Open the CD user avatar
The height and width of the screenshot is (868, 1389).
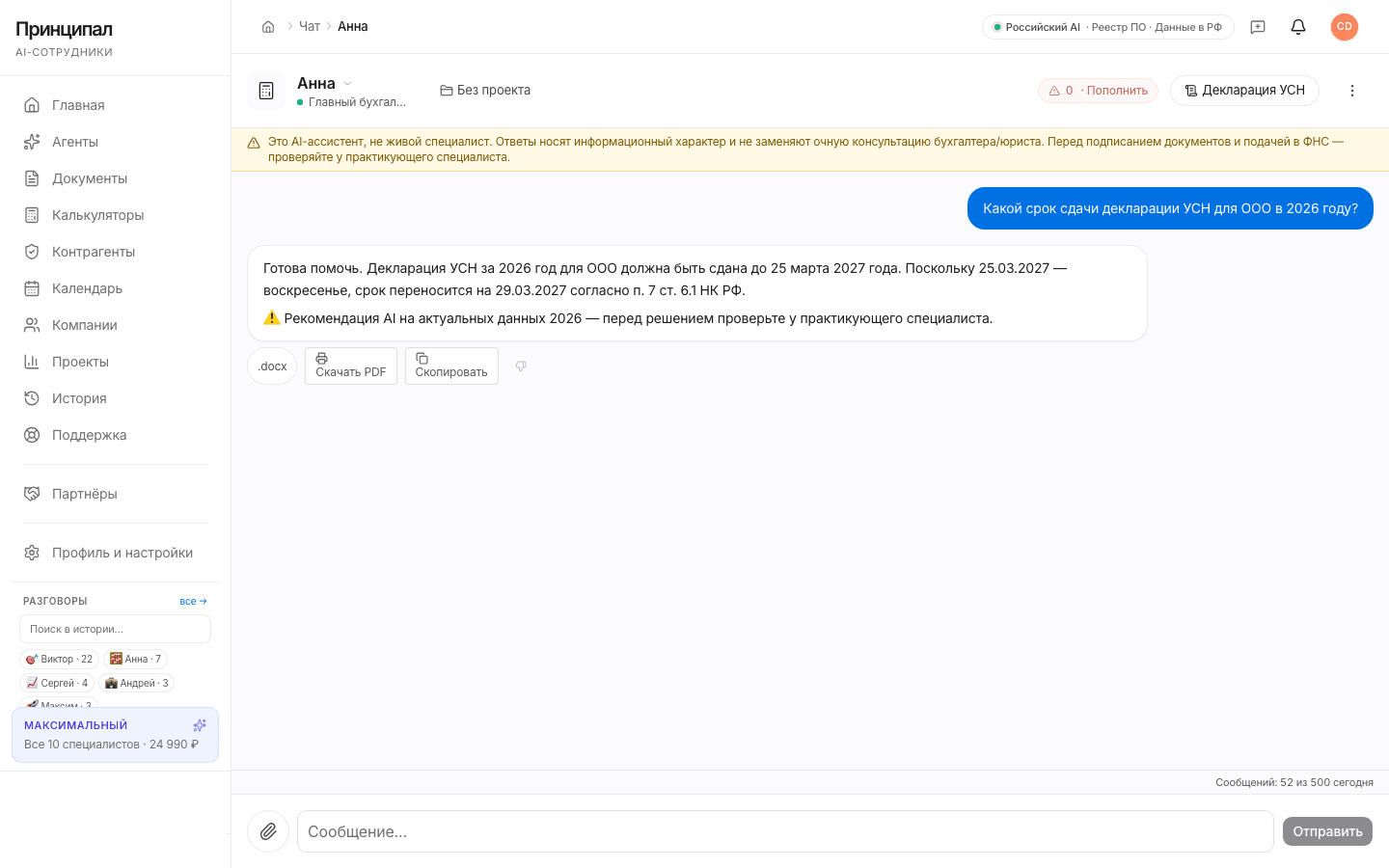(x=1345, y=27)
